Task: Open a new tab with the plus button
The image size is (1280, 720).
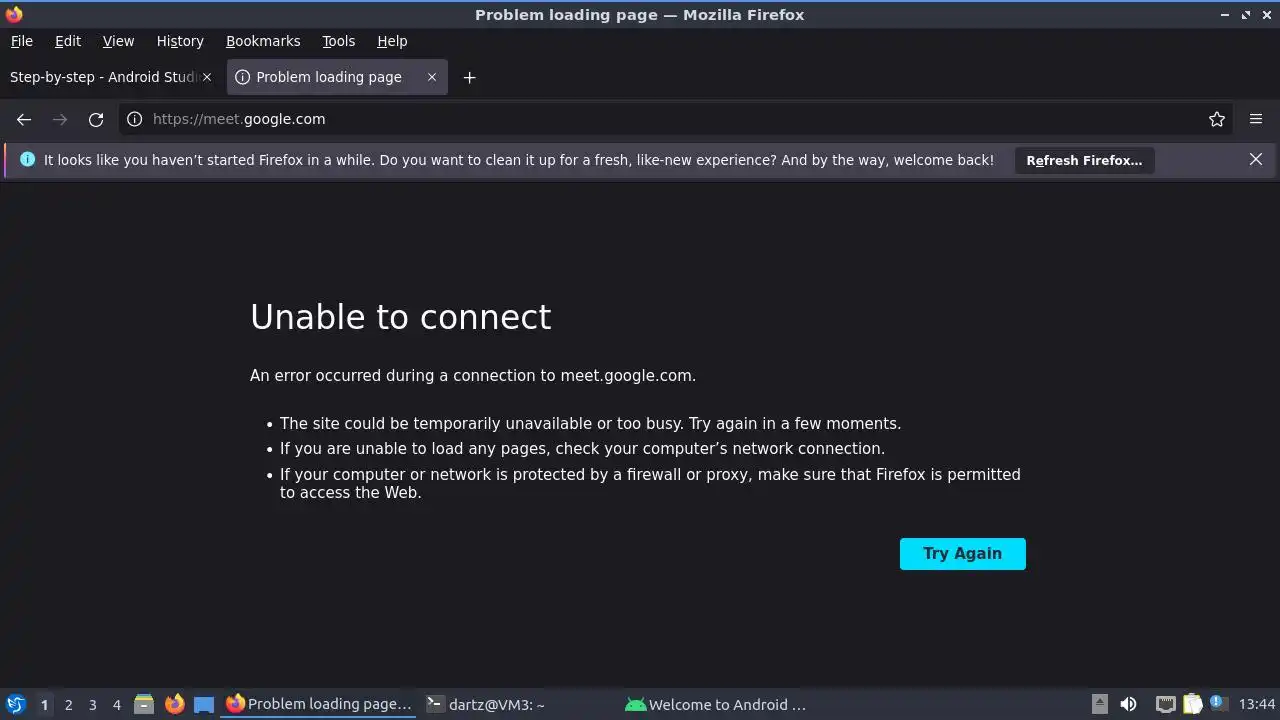Action: tap(469, 77)
